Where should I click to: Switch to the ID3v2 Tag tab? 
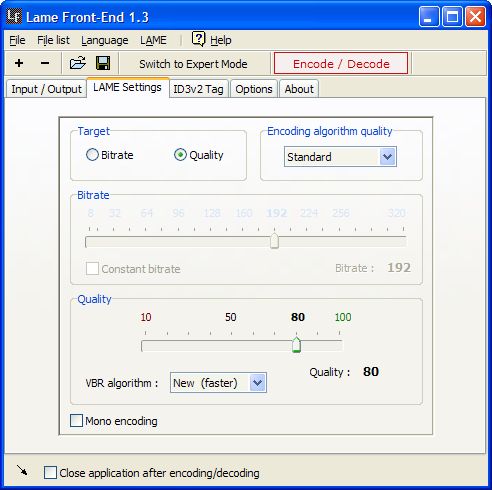pos(199,89)
